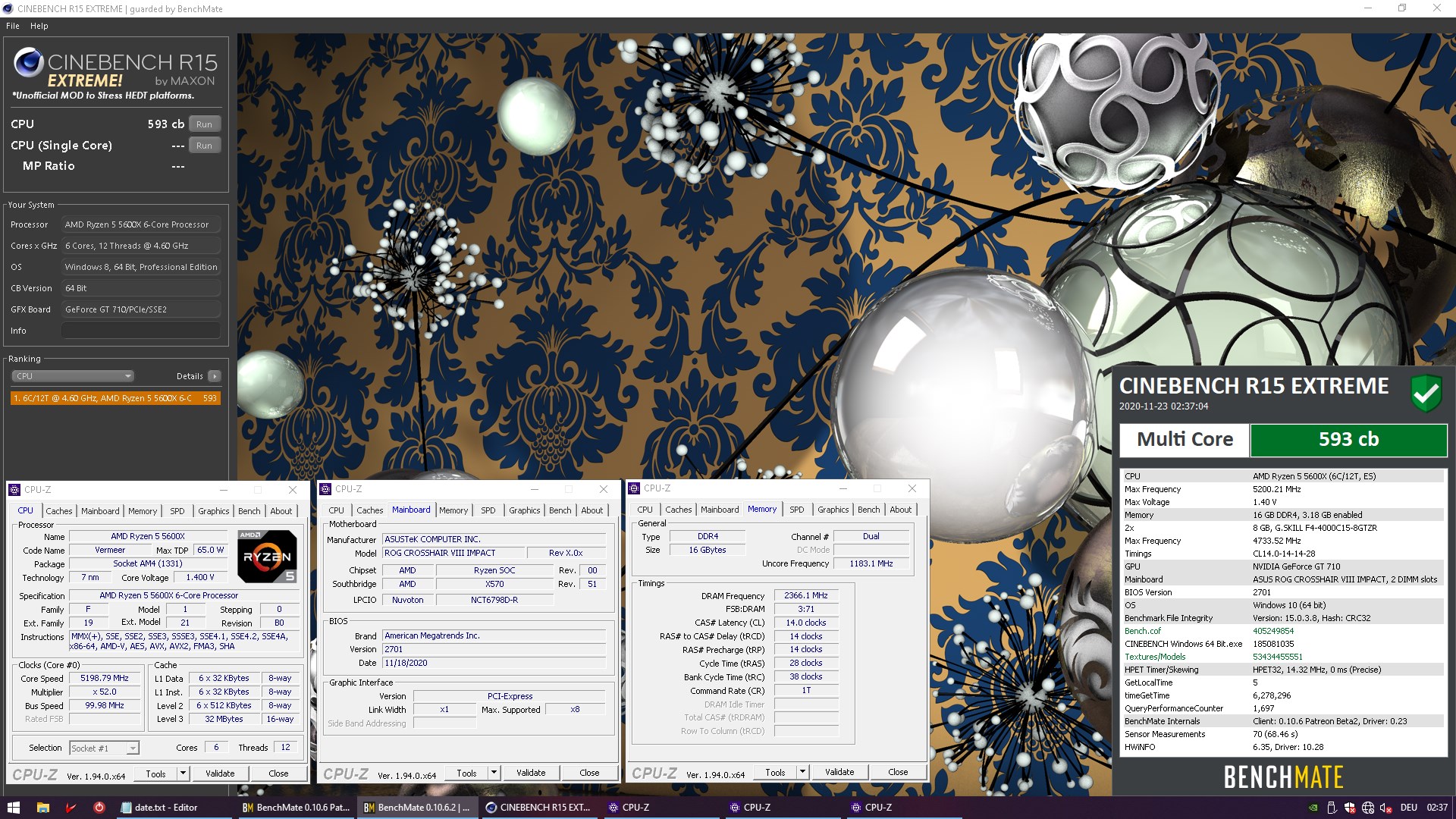
Task: Switch to CINEBENCH R15 EXT... taskbar item
Action: 538,808
